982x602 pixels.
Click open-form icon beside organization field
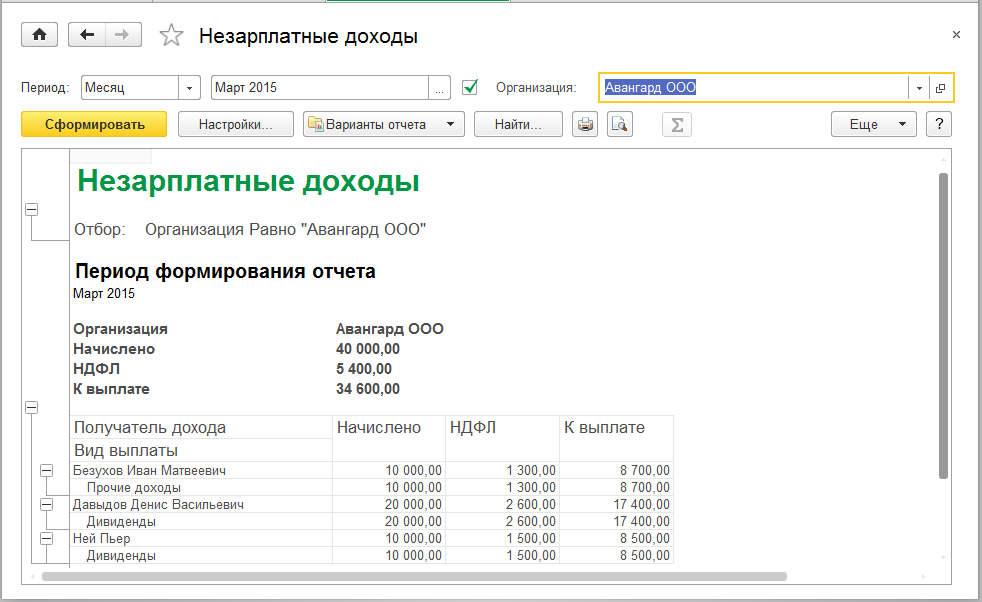(x=941, y=88)
